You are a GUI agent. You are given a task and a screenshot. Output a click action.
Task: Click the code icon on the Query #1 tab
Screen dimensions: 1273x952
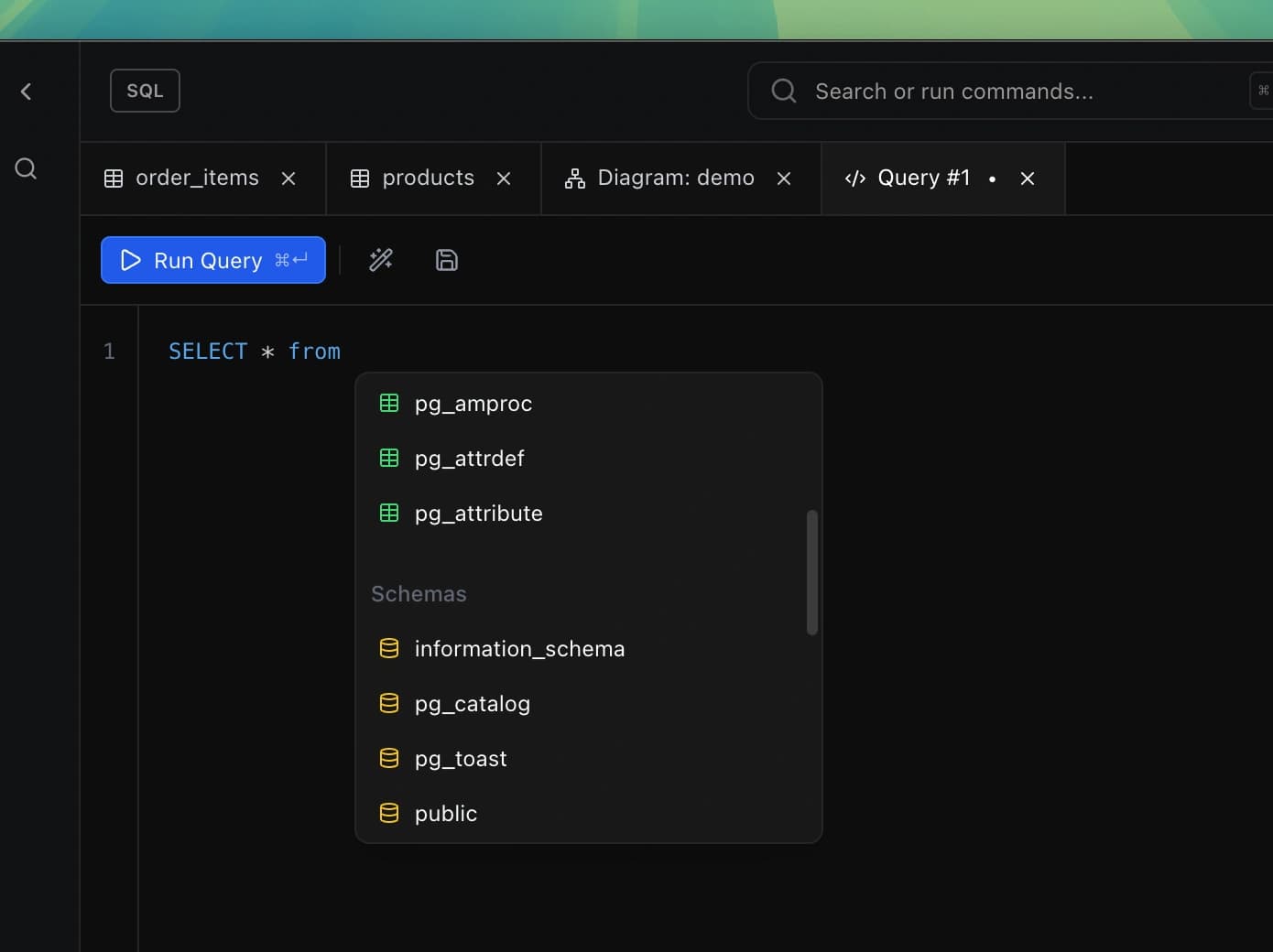(855, 178)
